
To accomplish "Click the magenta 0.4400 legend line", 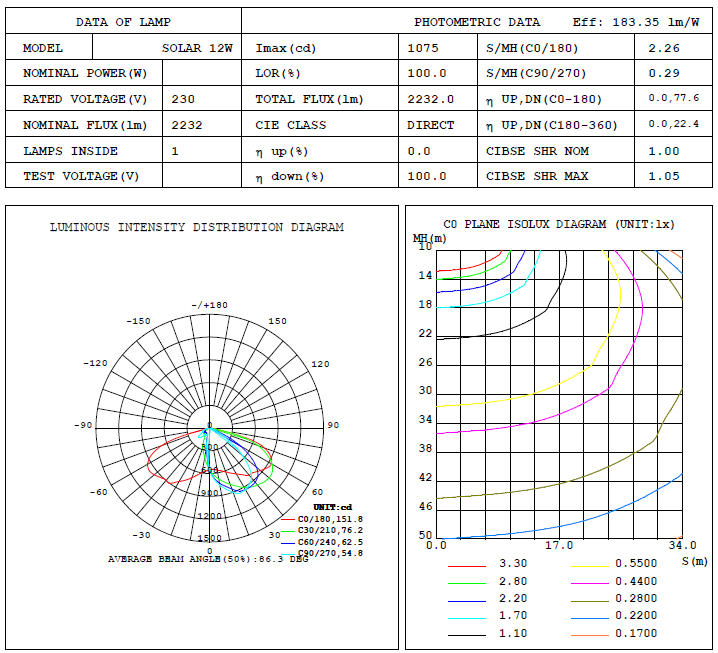I will tap(590, 584).
